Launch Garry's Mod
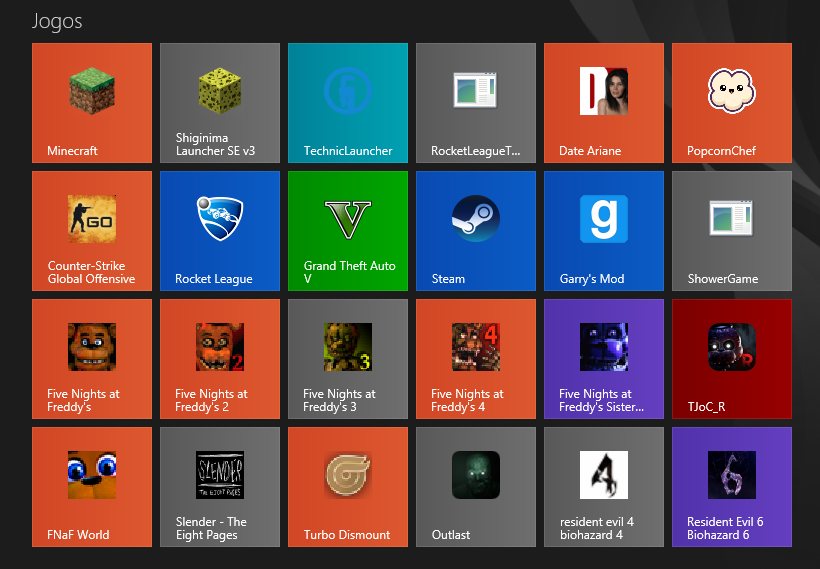This screenshot has height=569, width=820. (x=604, y=231)
